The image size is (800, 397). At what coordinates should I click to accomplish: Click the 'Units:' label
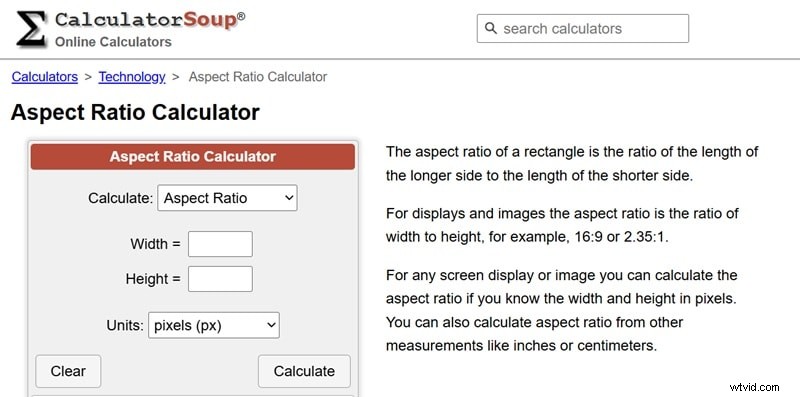click(125, 326)
